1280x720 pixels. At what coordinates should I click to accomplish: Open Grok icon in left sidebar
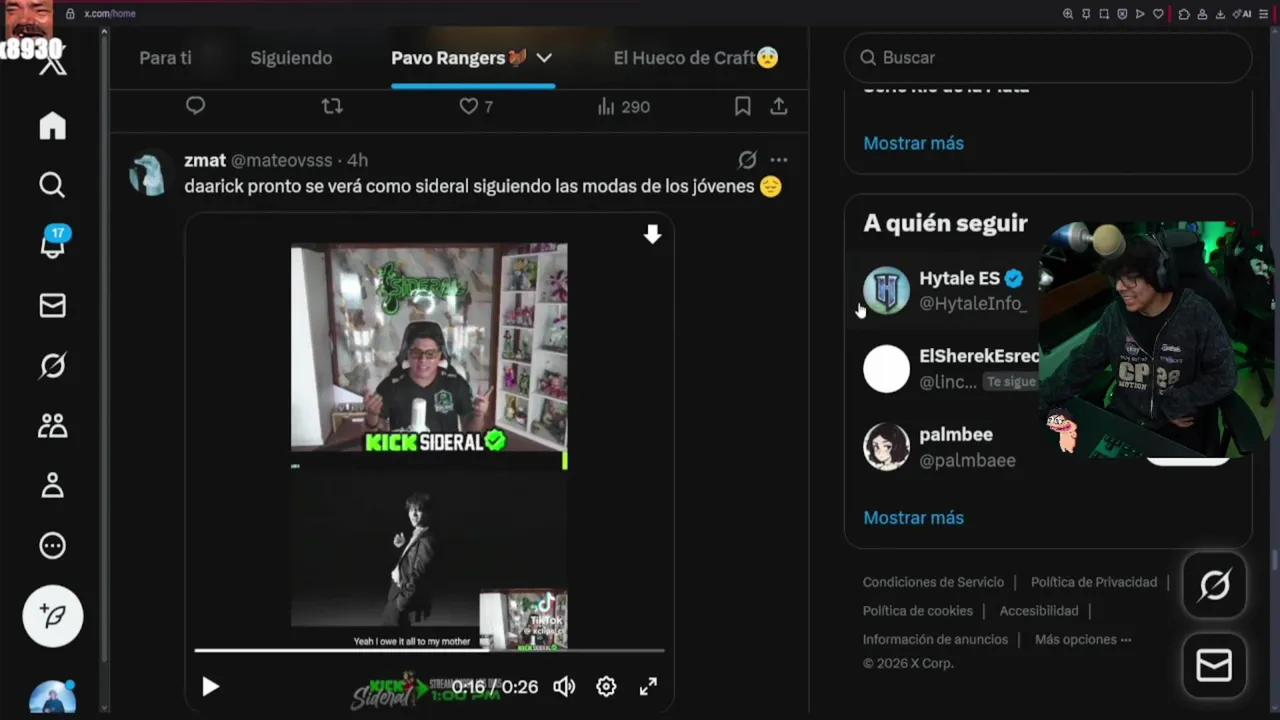pos(52,366)
